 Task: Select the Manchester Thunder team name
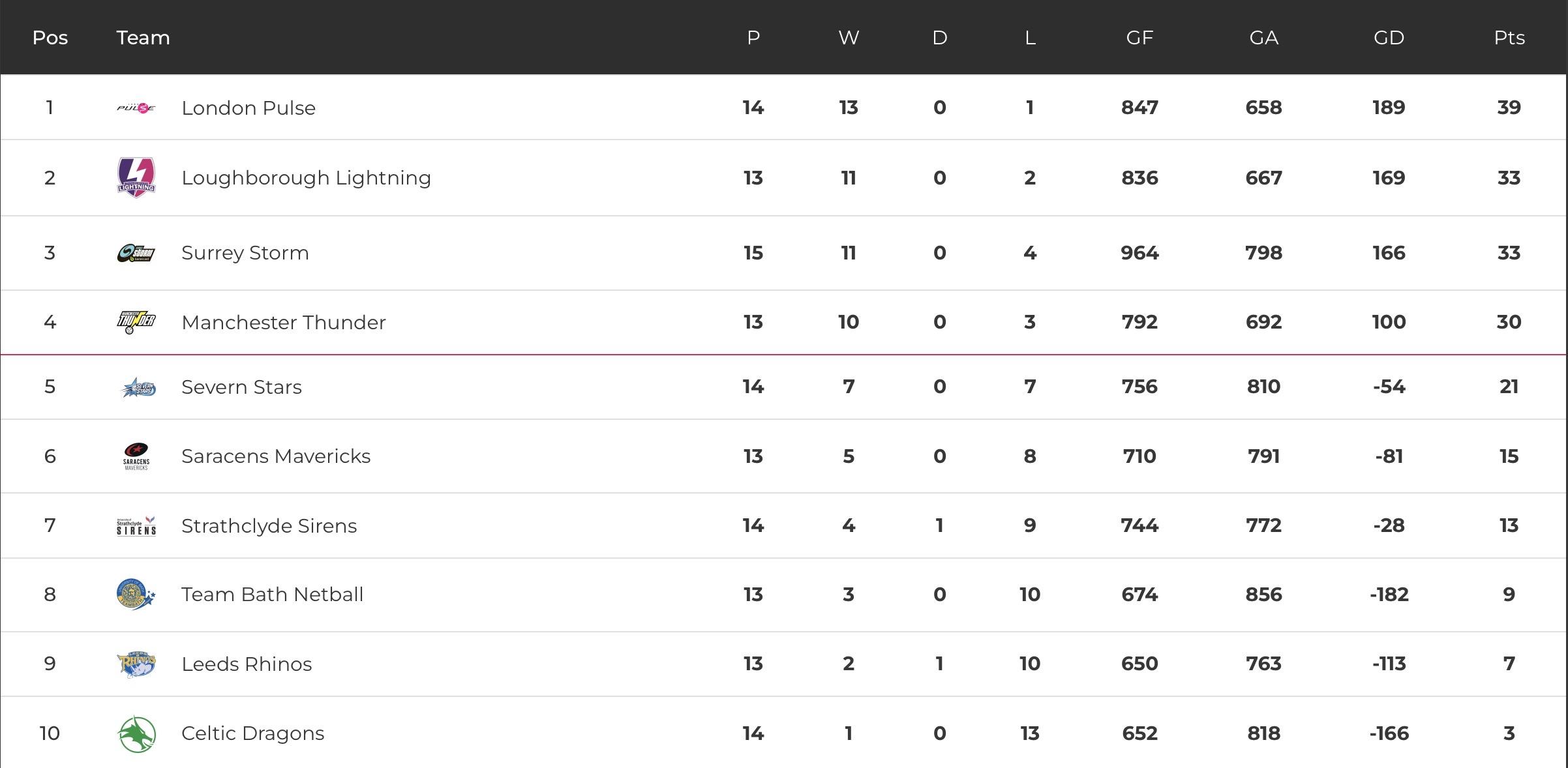point(283,323)
